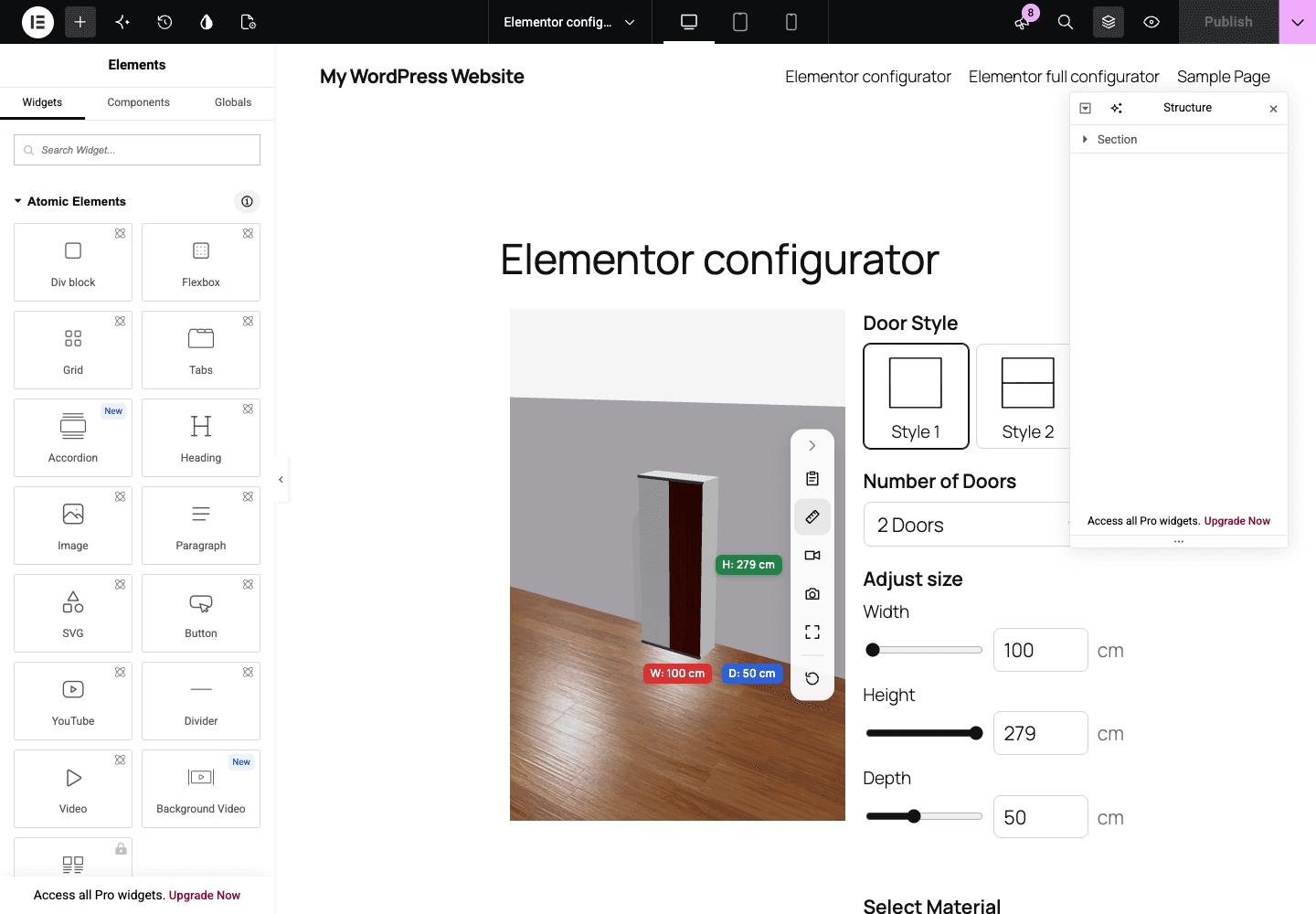Click the Publish button

coord(1228,22)
